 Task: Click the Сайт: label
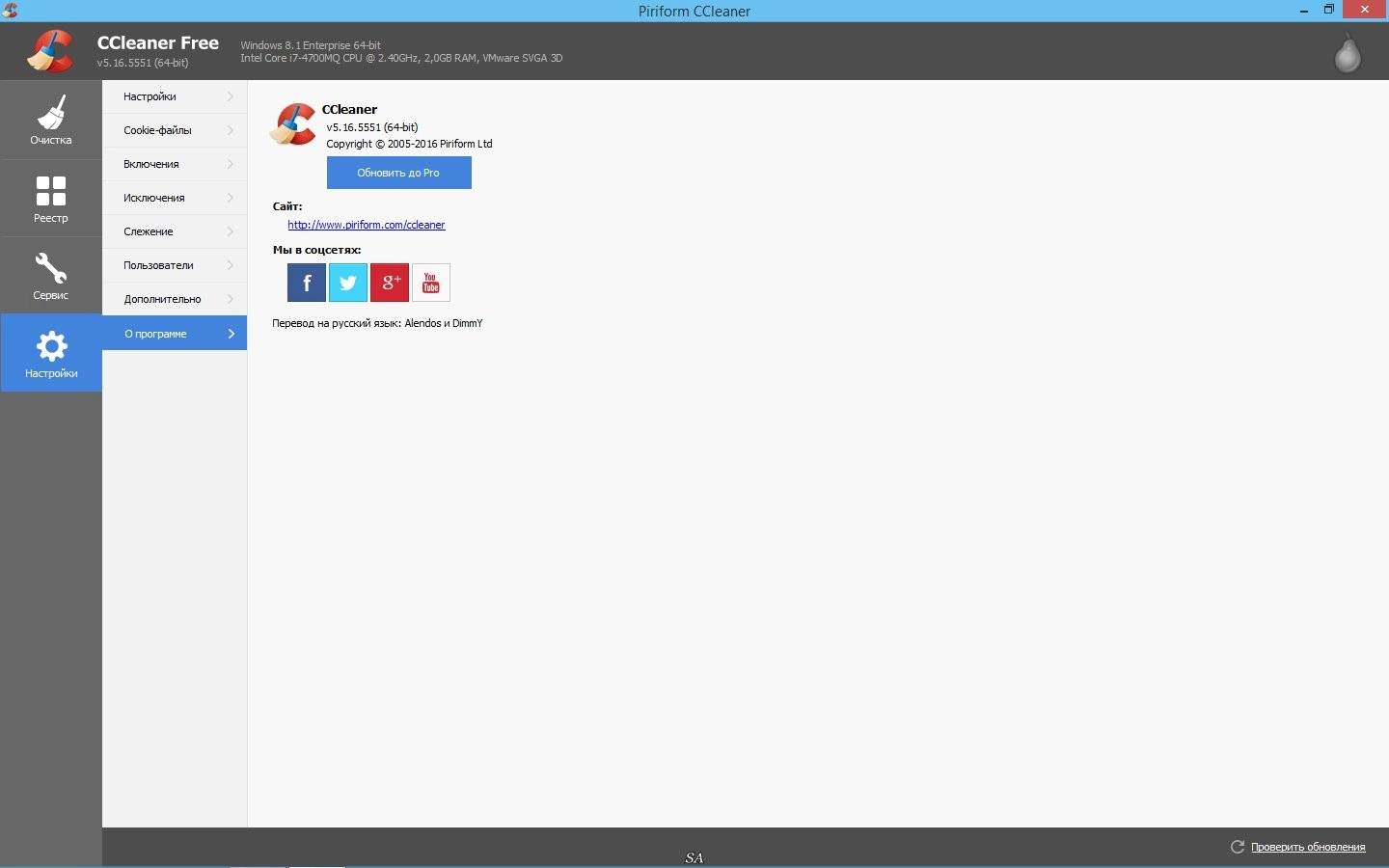click(x=287, y=206)
